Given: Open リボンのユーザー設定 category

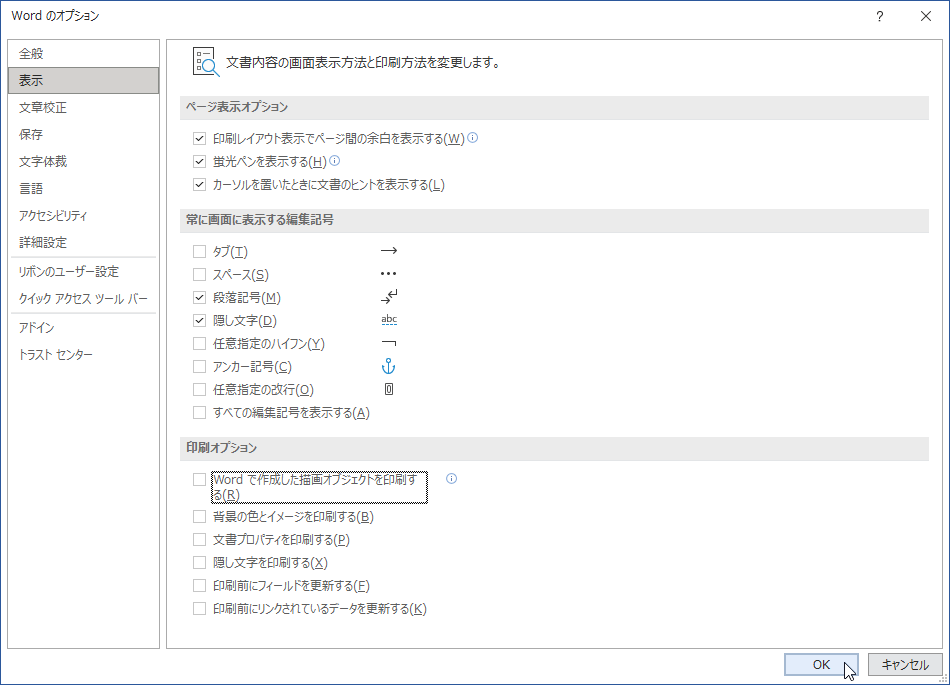Looking at the screenshot, I should [x=84, y=271].
